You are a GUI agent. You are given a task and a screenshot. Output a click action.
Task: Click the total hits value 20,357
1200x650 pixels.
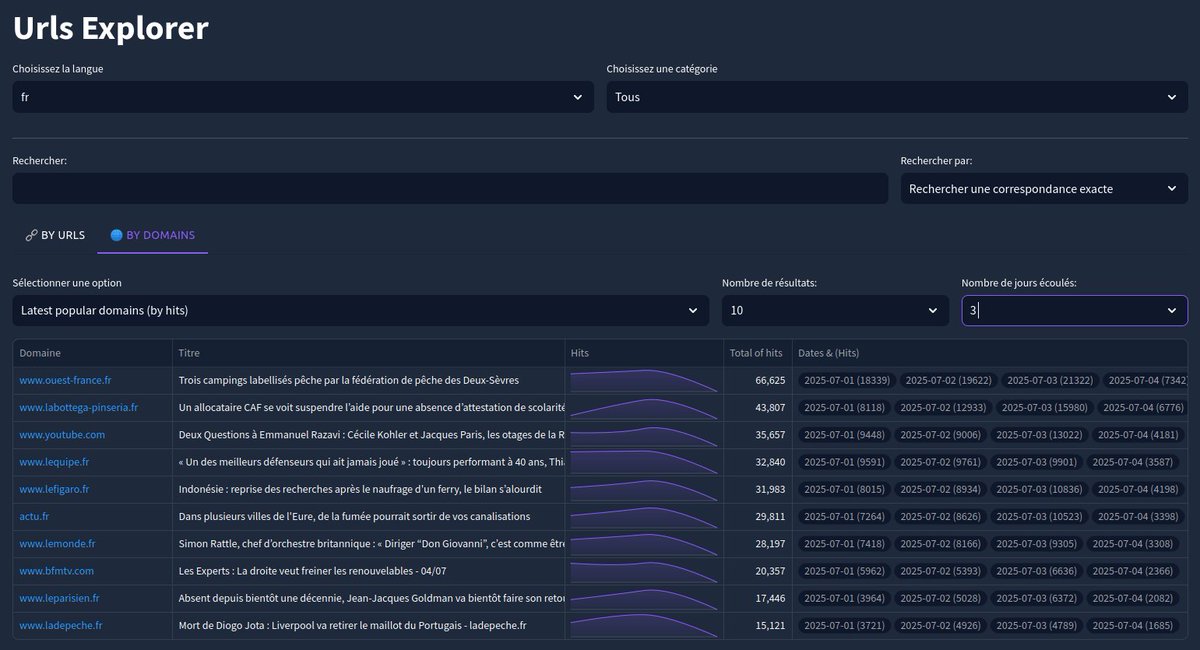770,571
